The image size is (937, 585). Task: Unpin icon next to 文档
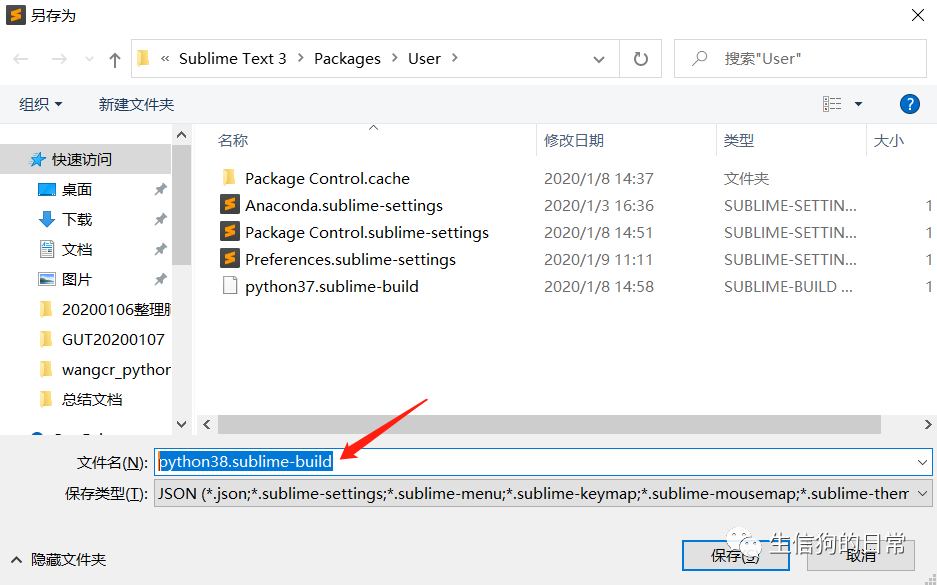[160, 249]
